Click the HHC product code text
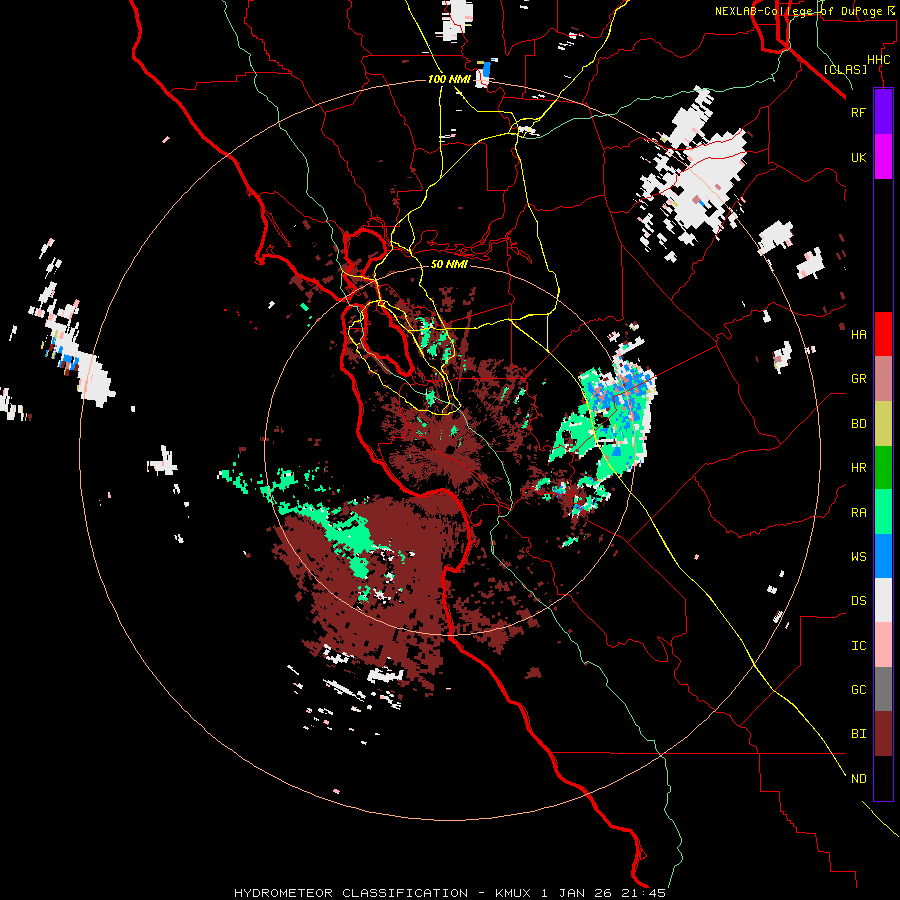This screenshot has width=900, height=900. [878, 60]
